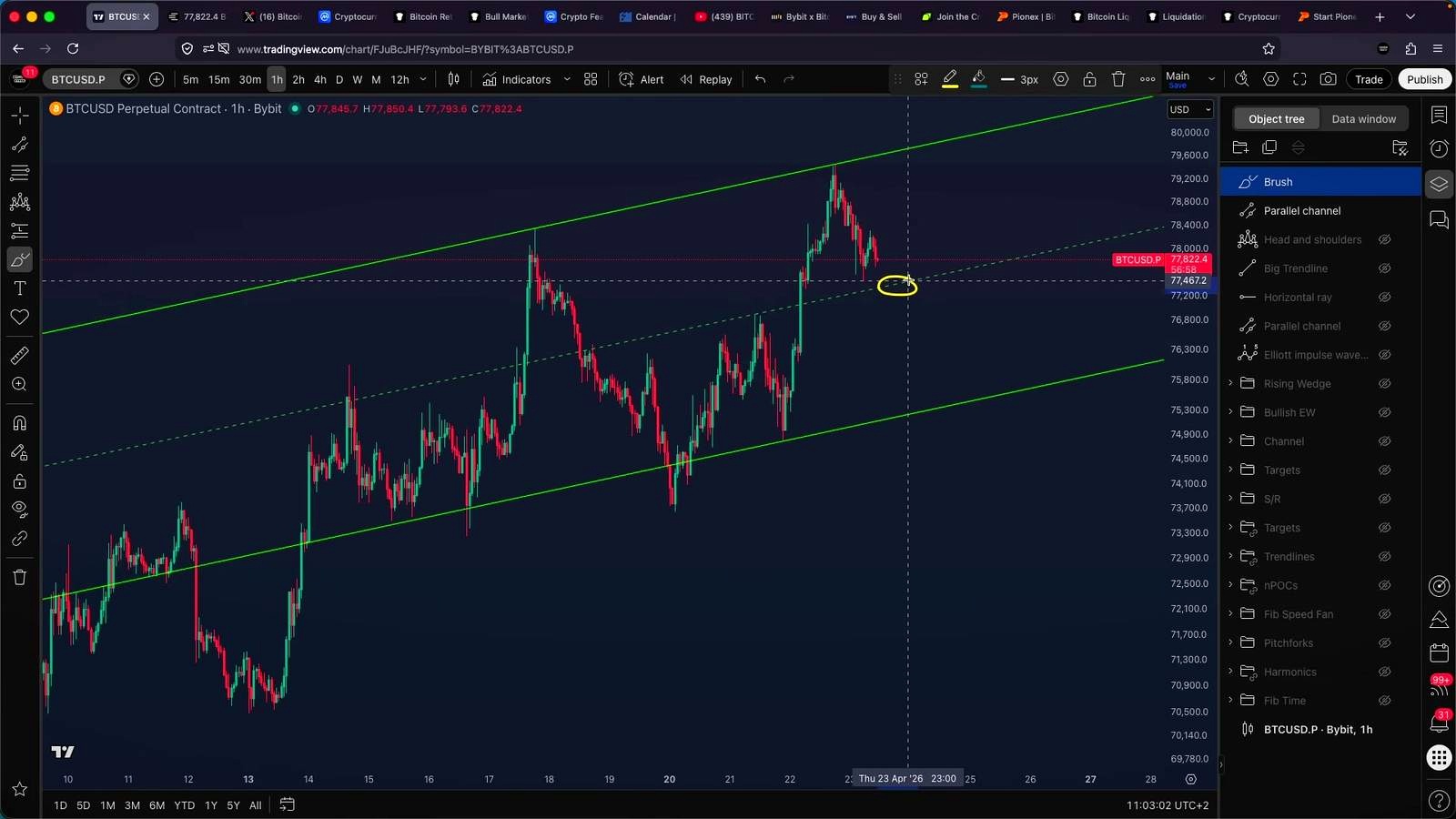Select the crosshair cursor tool
Screen dimensions: 1456x819
click(20, 116)
